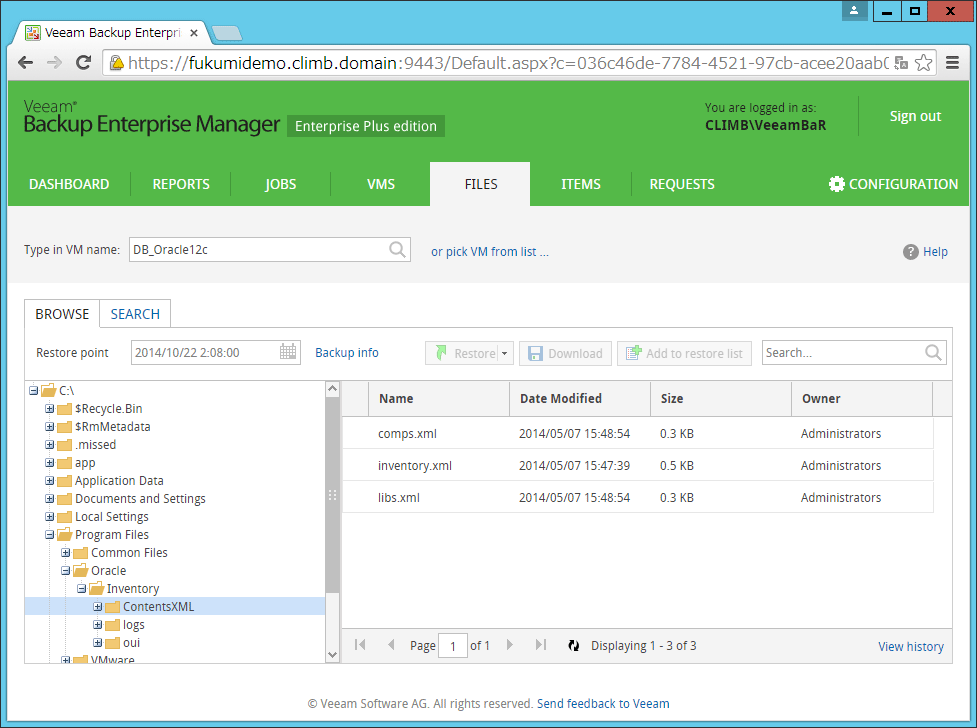The width and height of the screenshot is (977, 728).
Task: Go to the next results page
Action: pyautogui.click(x=510, y=645)
